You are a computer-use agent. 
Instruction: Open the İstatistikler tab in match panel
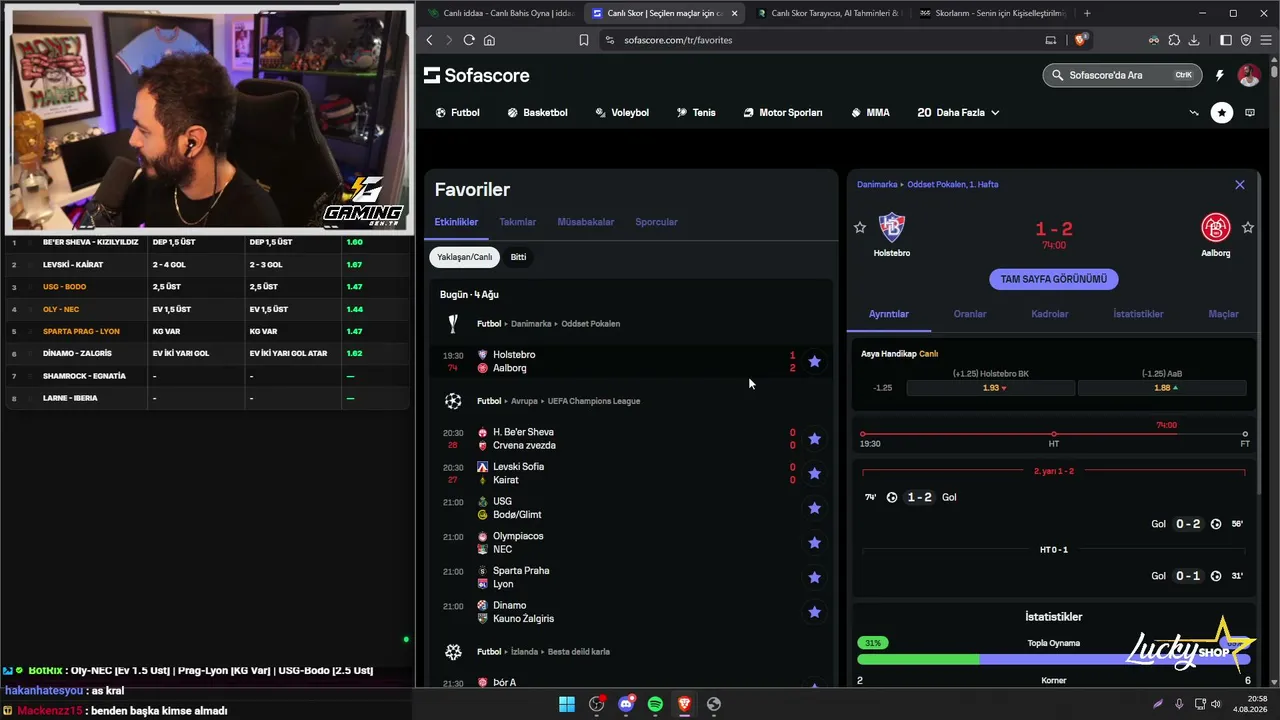[x=1138, y=314]
